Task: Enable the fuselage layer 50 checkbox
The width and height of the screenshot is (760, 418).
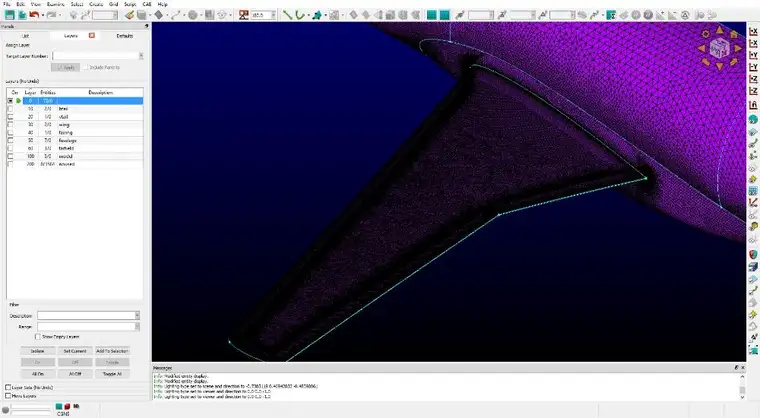Action: (10, 140)
